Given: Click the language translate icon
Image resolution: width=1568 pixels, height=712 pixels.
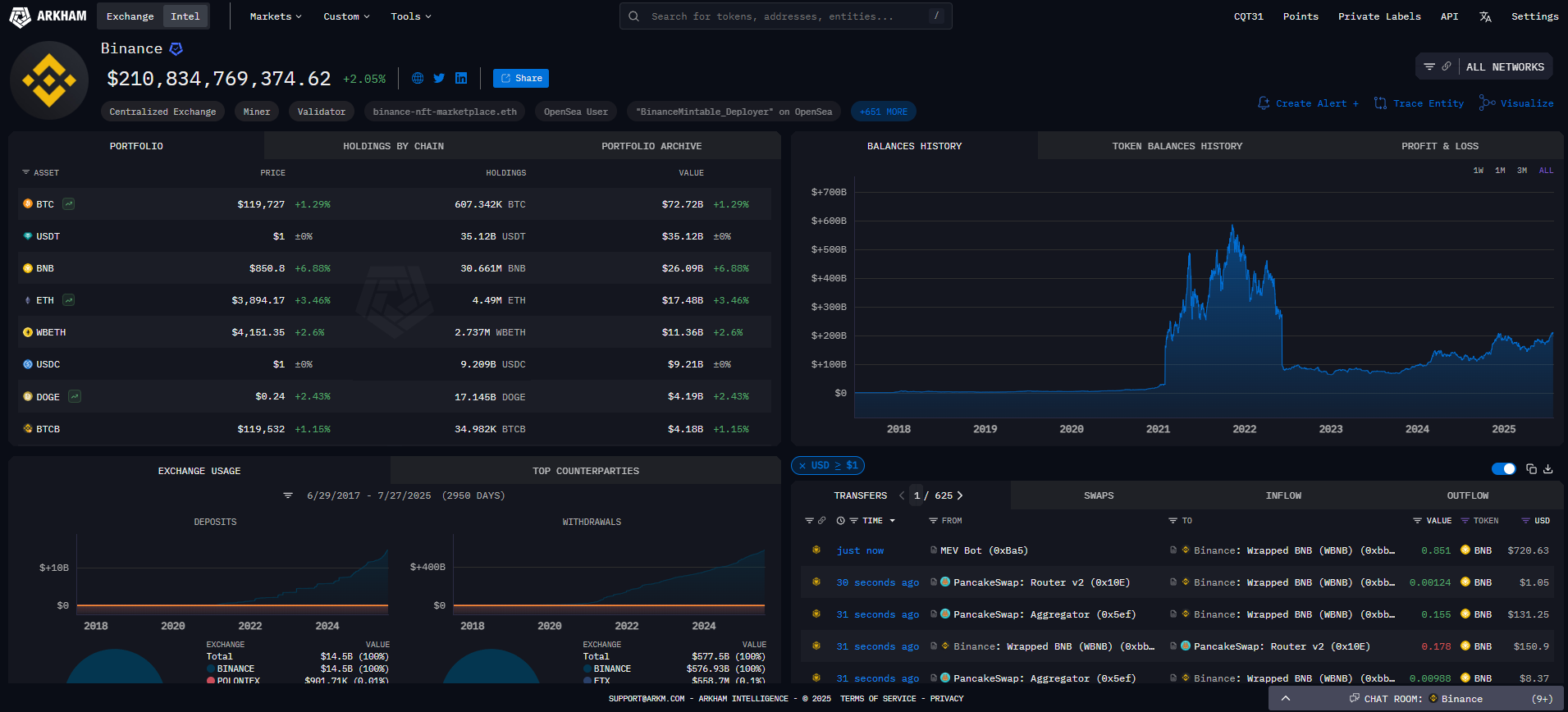Looking at the screenshot, I should [1485, 16].
